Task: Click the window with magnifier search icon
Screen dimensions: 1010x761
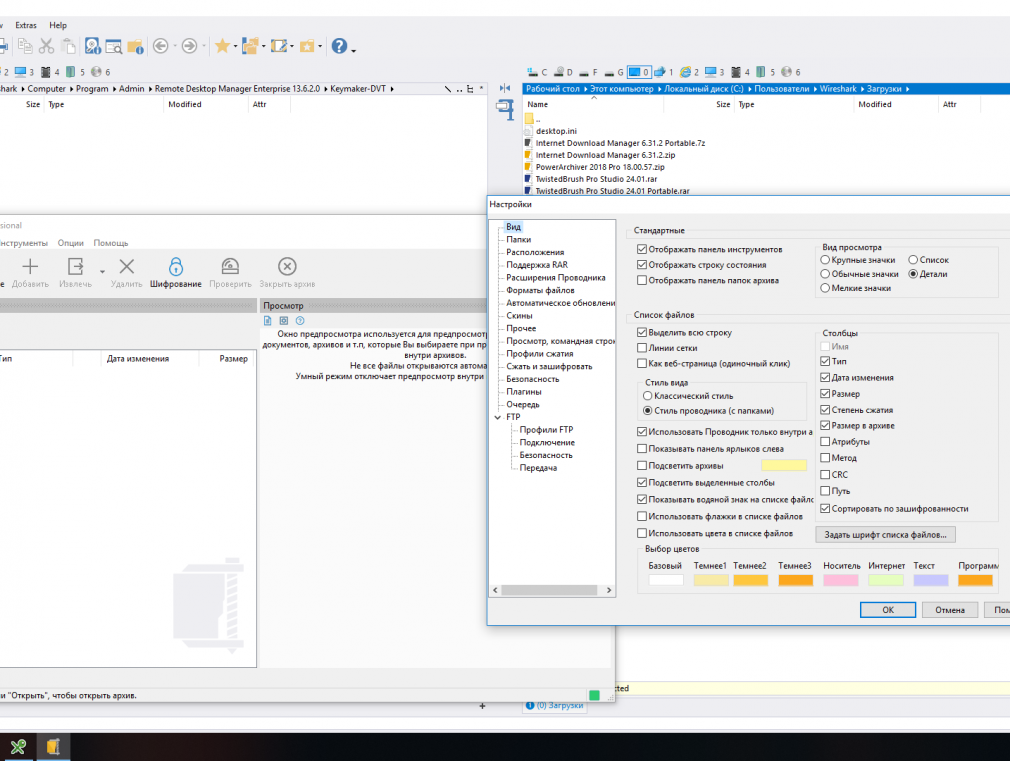Action: tap(114, 46)
